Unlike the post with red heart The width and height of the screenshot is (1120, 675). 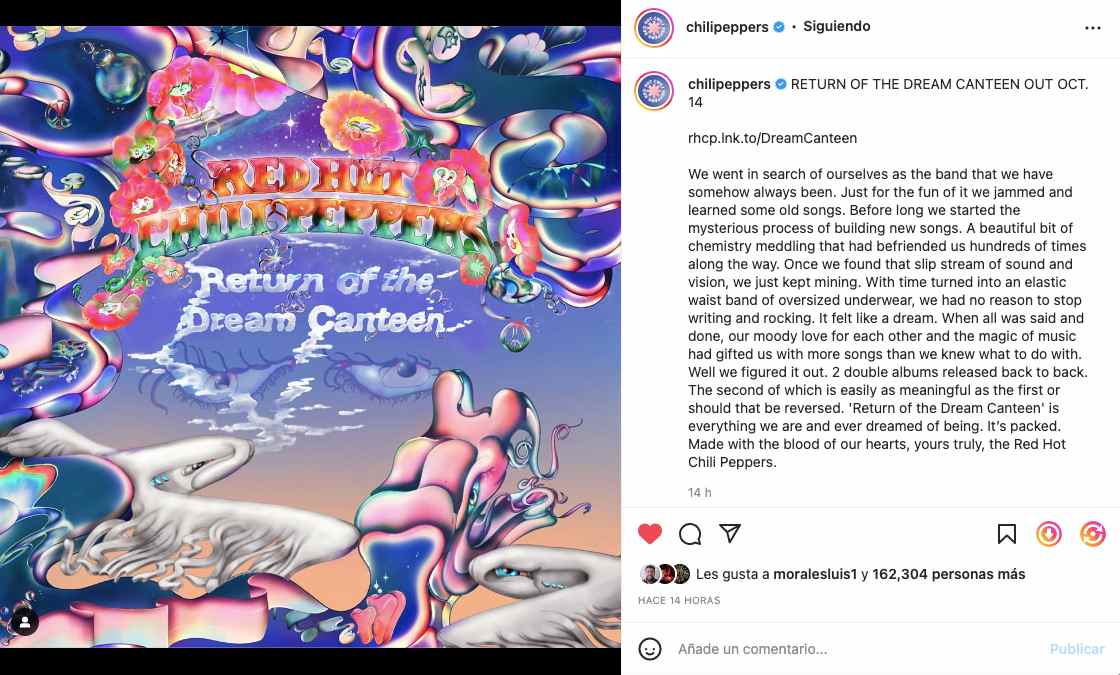(650, 534)
